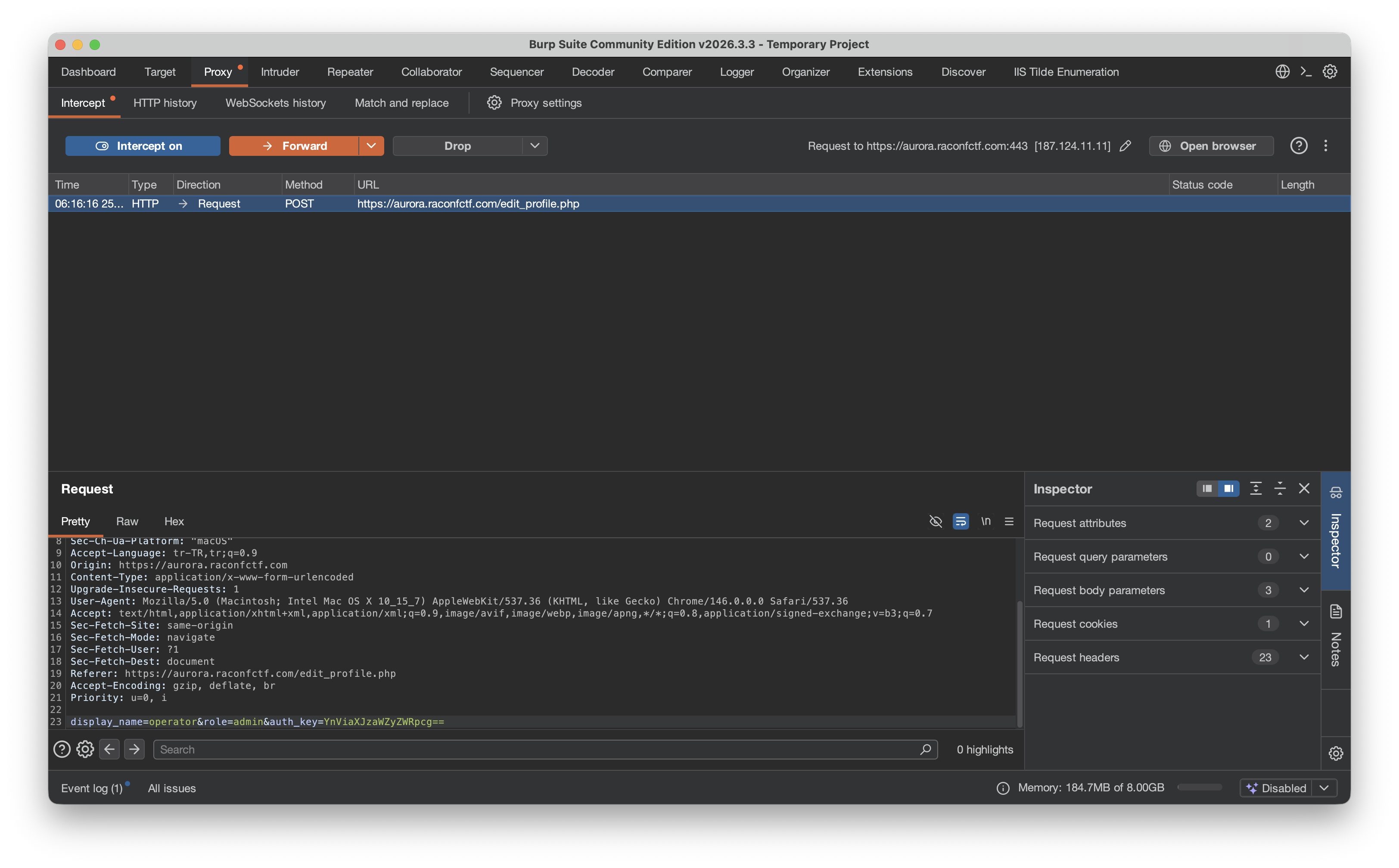Click the AI Disabled status button

(x=1276, y=788)
